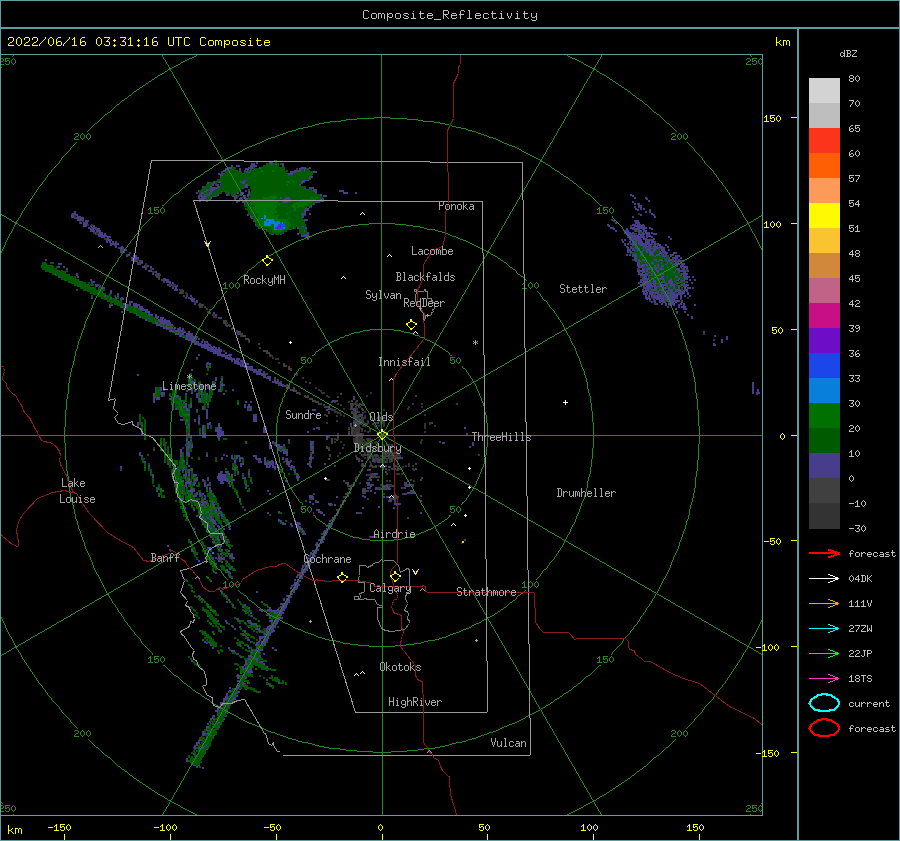Image resolution: width=900 pixels, height=841 pixels.
Task: Pick the light gray 80 dBZ swatch
Action: (x=824, y=90)
